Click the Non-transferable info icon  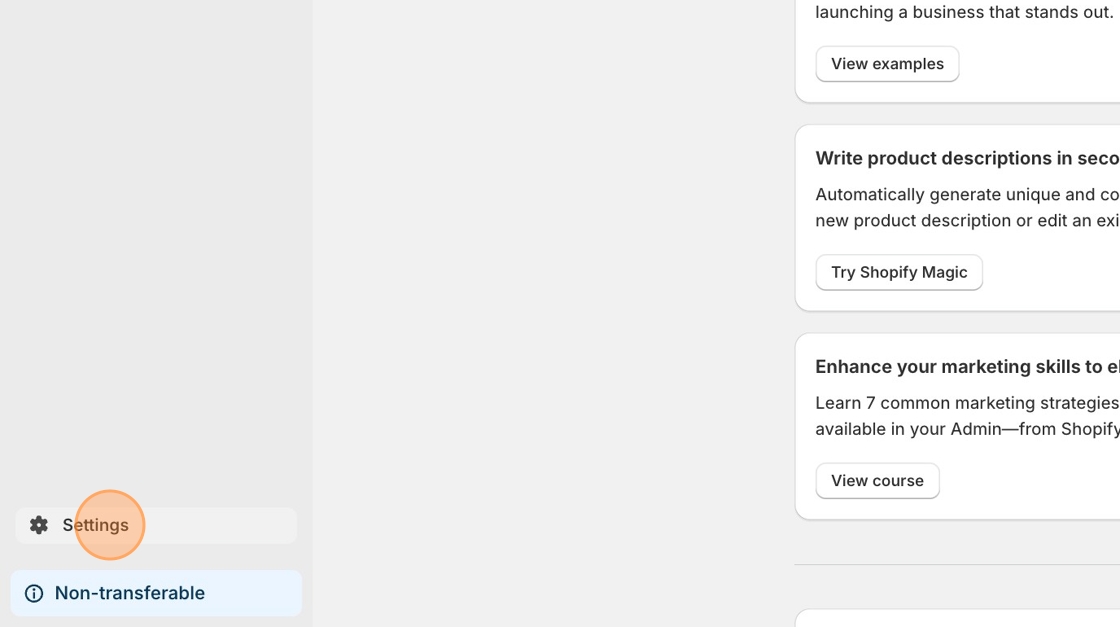coord(34,594)
